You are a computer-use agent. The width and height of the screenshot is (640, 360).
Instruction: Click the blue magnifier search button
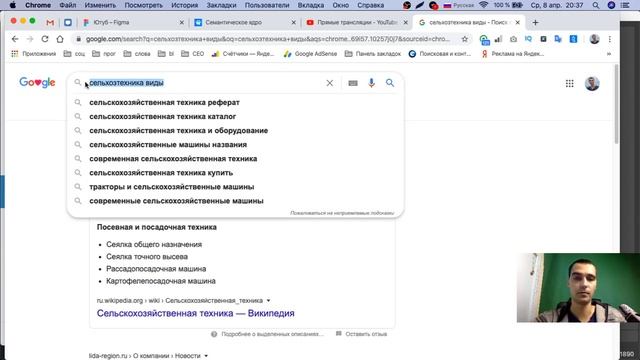tap(390, 83)
